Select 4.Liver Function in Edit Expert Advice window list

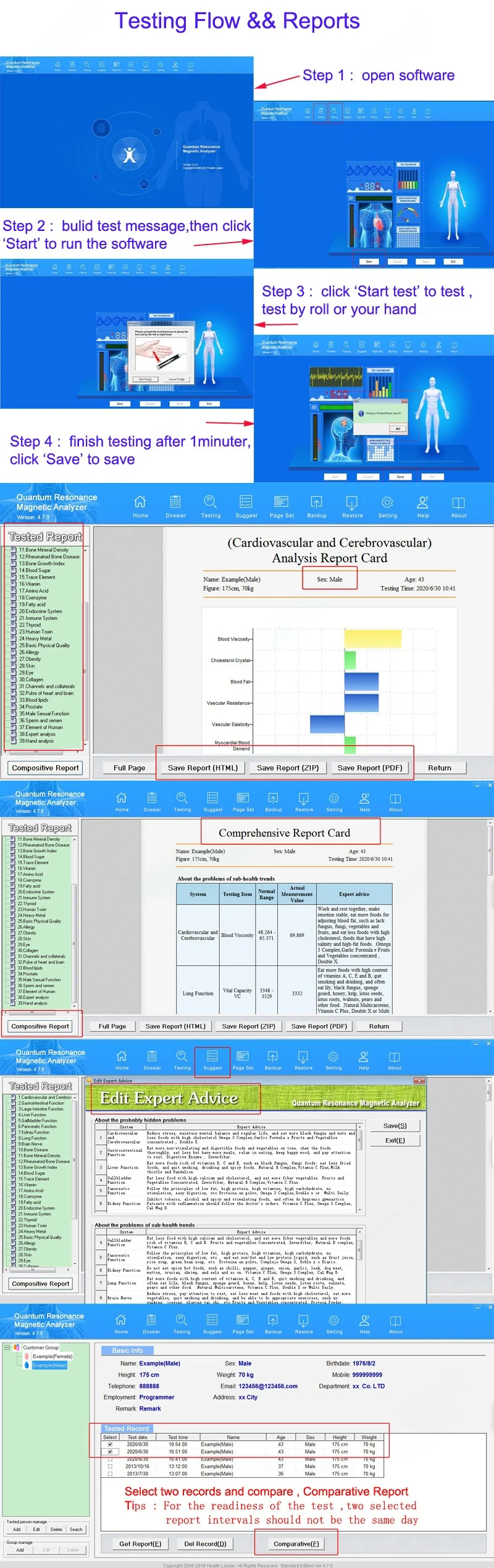[32, 1115]
